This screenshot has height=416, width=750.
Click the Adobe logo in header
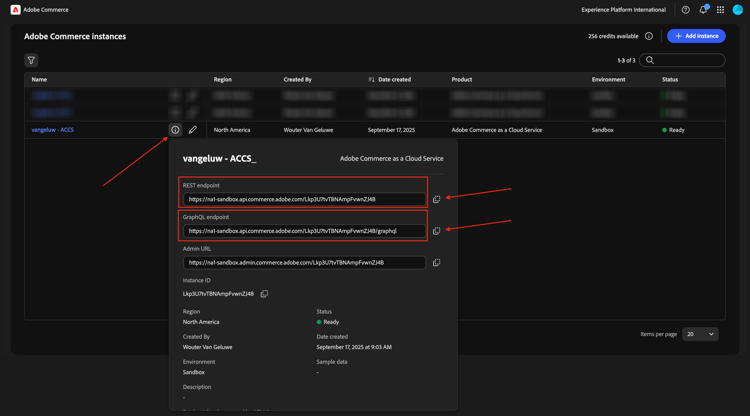coord(15,10)
